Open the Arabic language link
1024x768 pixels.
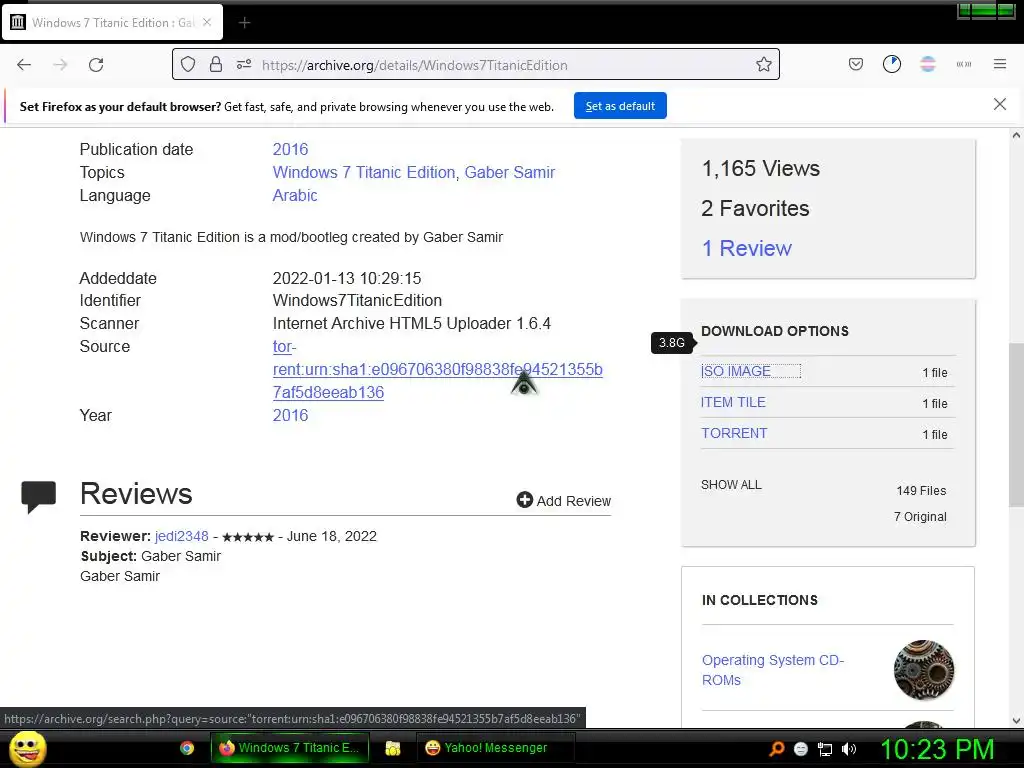coord(295,195)
